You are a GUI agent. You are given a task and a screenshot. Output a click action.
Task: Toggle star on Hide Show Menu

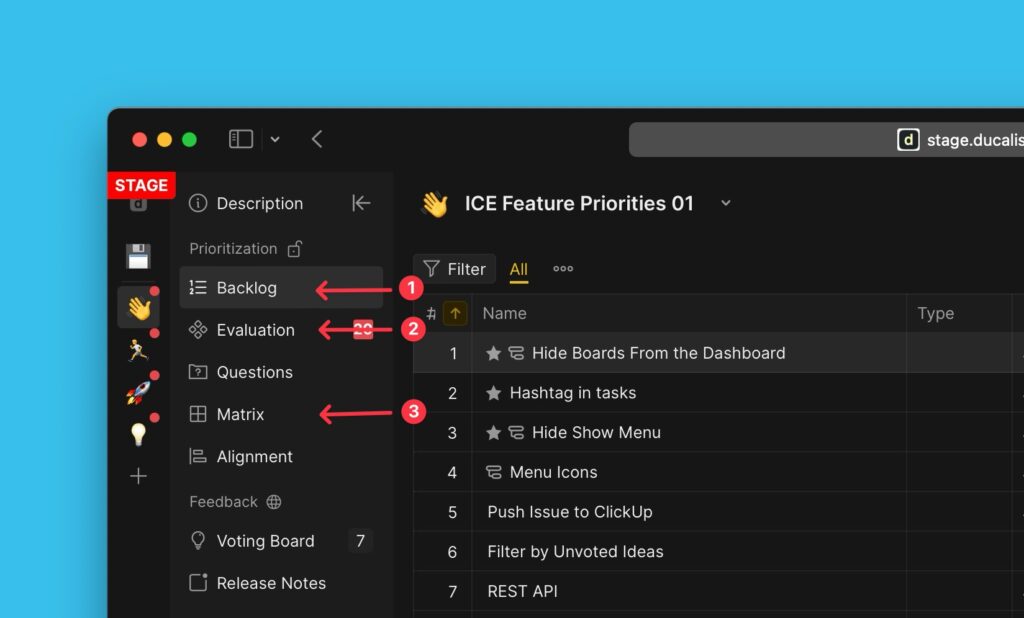(x=493, y=433)
